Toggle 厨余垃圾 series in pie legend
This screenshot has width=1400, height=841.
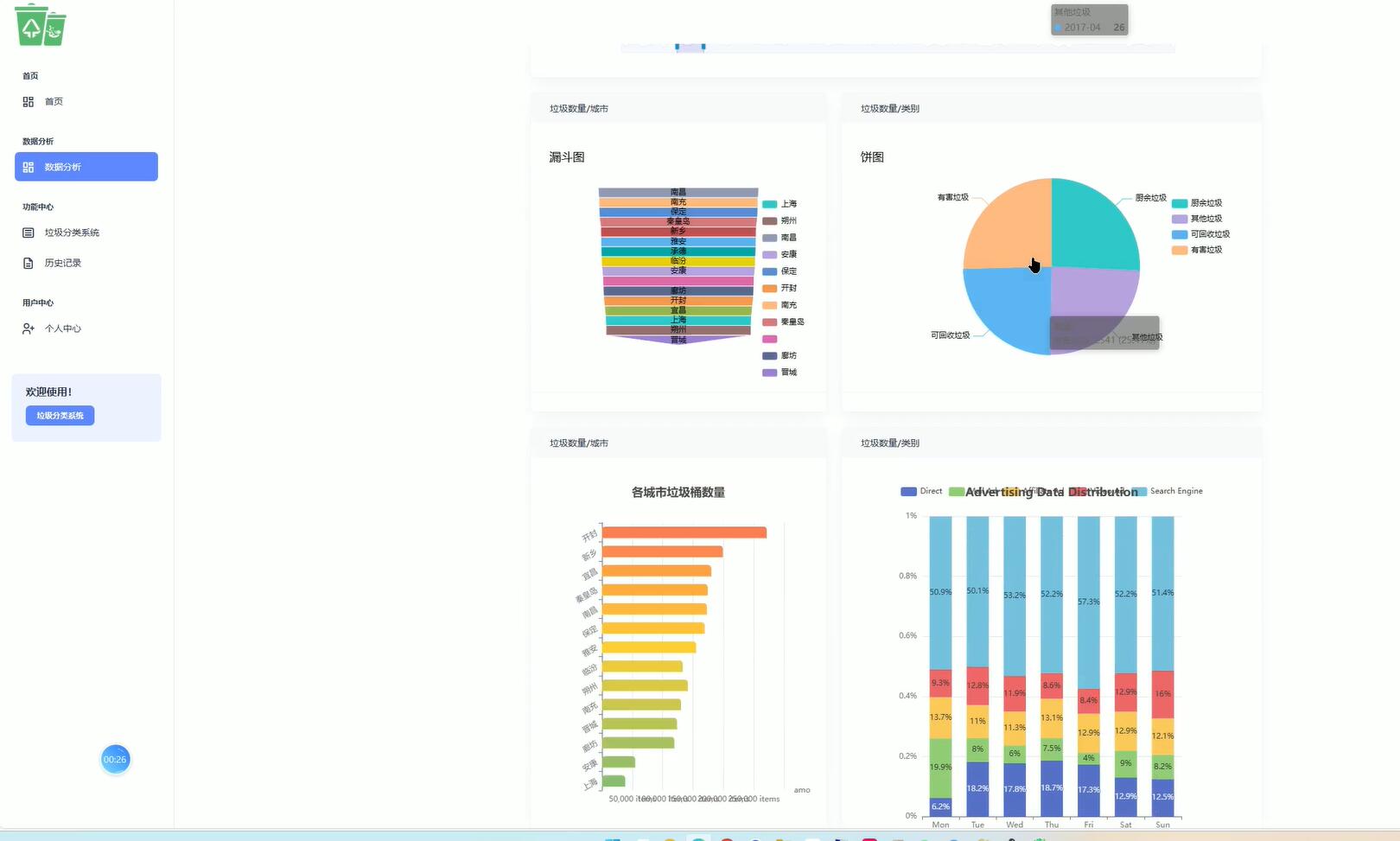[x=1197, y=203]
